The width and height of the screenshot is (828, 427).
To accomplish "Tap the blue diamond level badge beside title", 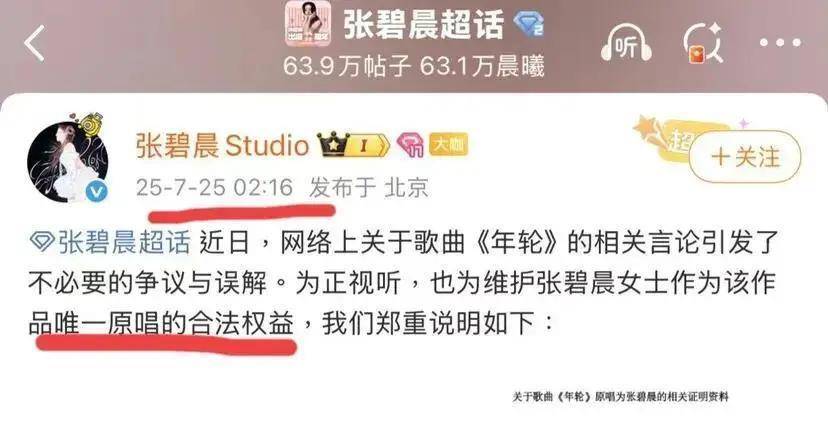I will pos(529,24).
